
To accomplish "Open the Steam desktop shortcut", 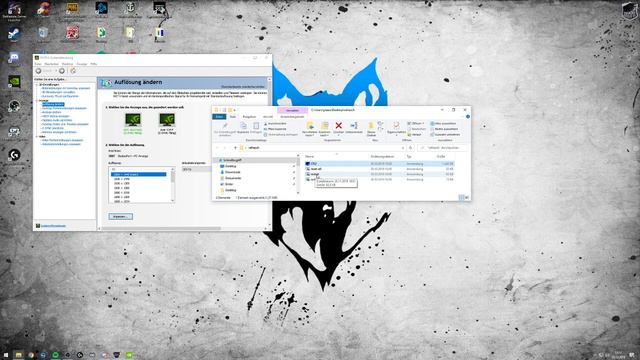I will (x=14, y=33).
